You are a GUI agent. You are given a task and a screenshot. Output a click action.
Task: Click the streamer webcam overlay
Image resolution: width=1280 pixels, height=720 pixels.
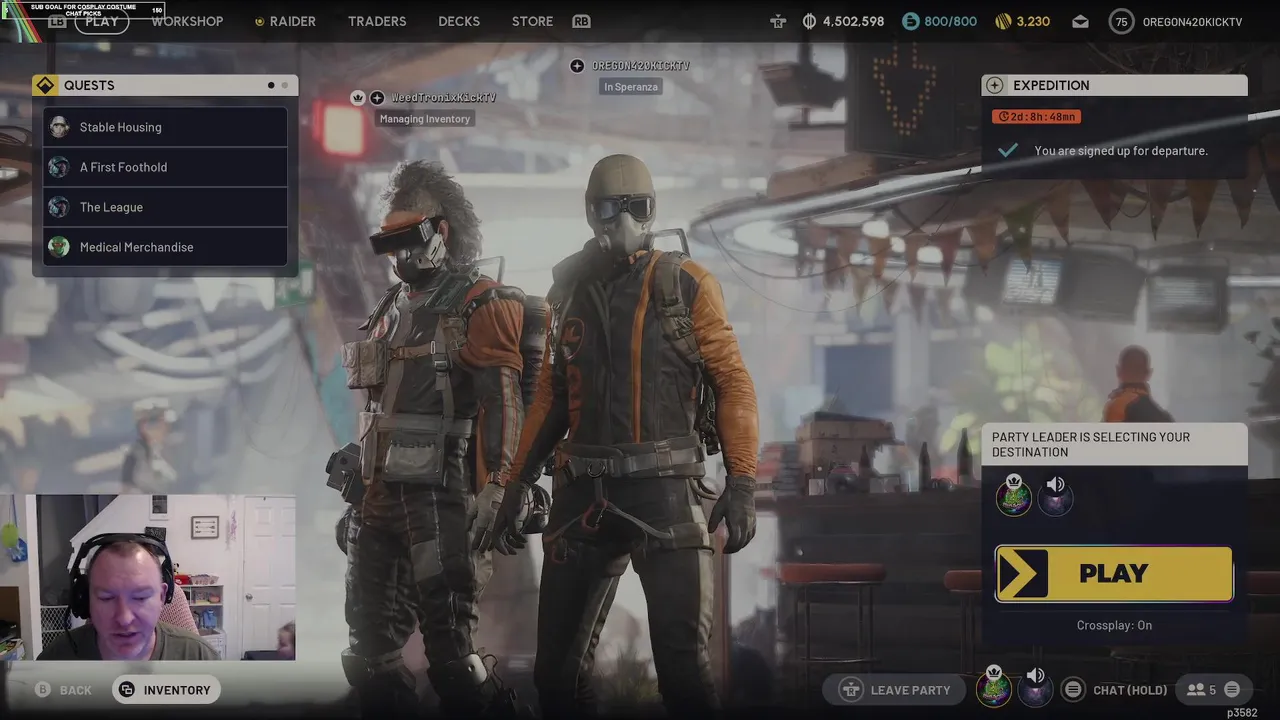point(148,577)
